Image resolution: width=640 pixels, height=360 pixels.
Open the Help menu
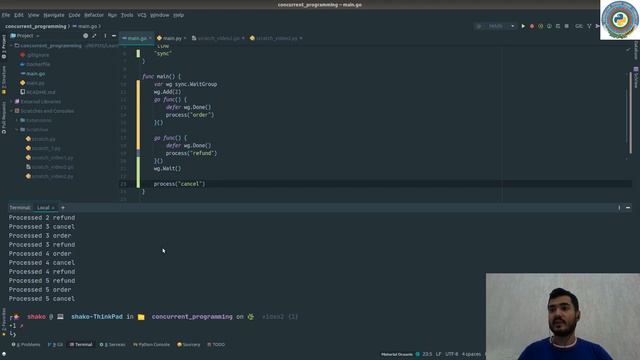[x=178, y=15]
